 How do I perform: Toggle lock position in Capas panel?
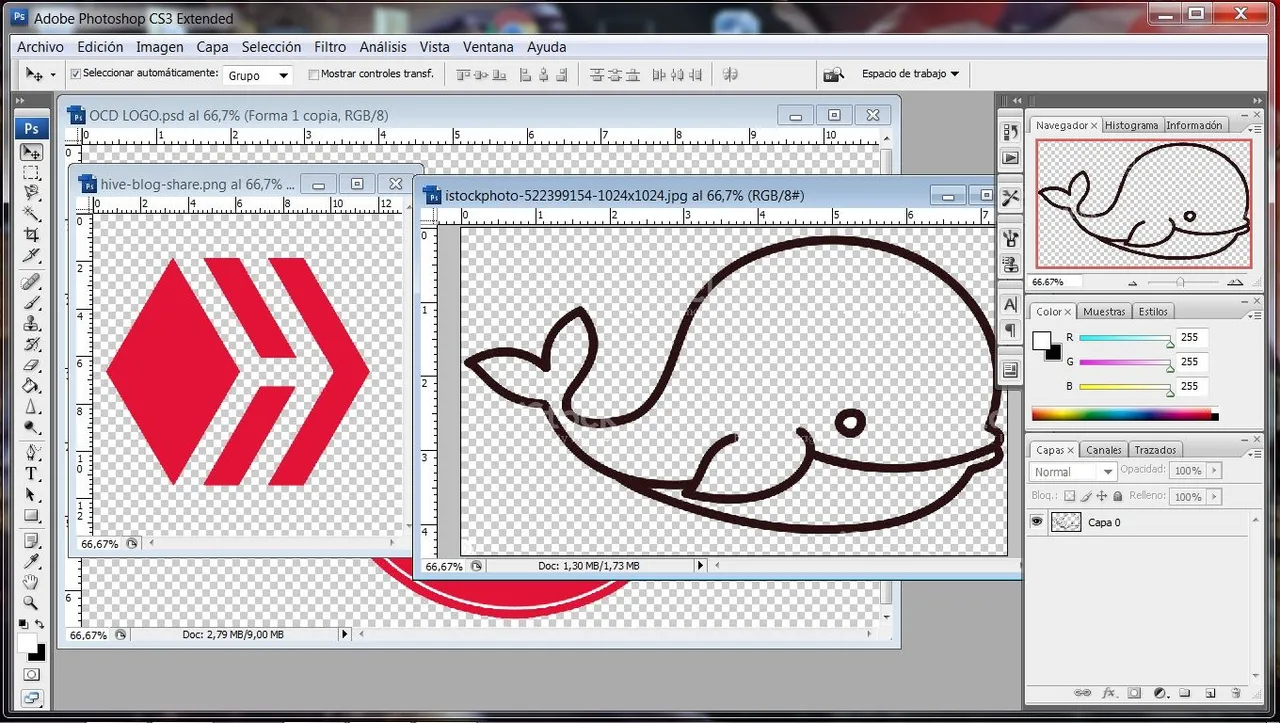point(1102,496)
